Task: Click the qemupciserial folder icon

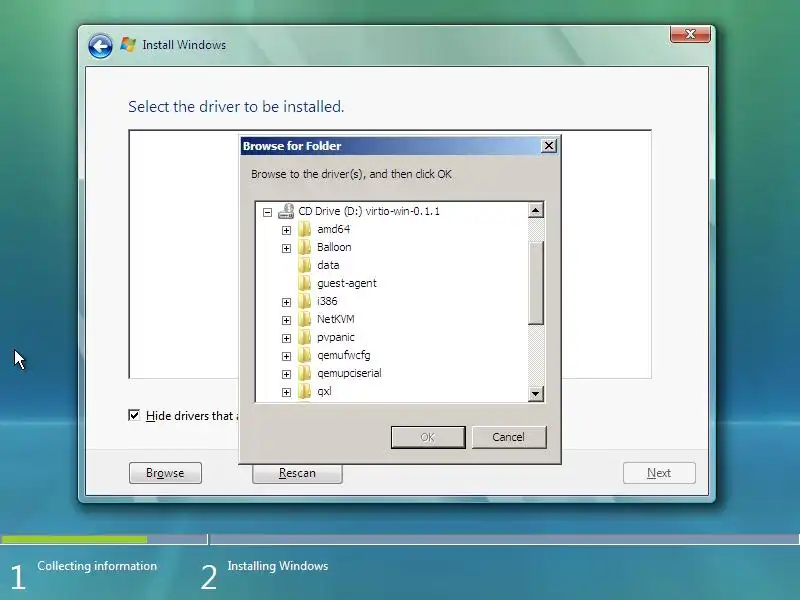Action: pyautogui.click(x=305, y=373)
